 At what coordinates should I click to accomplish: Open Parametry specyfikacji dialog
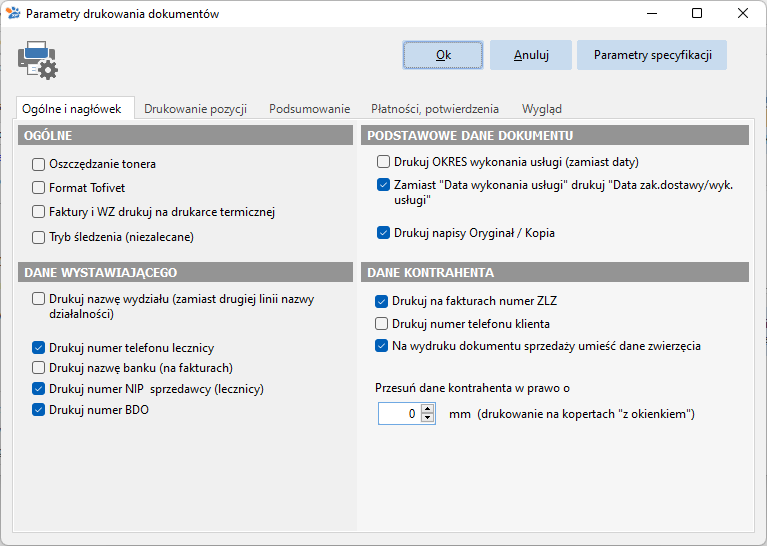coord(652,55)
